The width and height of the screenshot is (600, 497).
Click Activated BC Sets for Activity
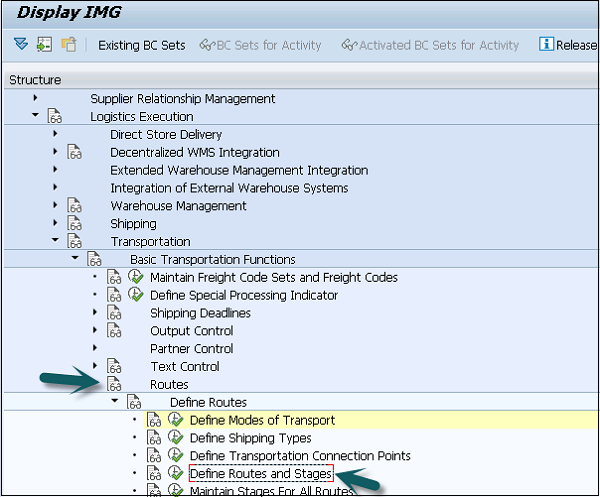[x=430, y=45]
